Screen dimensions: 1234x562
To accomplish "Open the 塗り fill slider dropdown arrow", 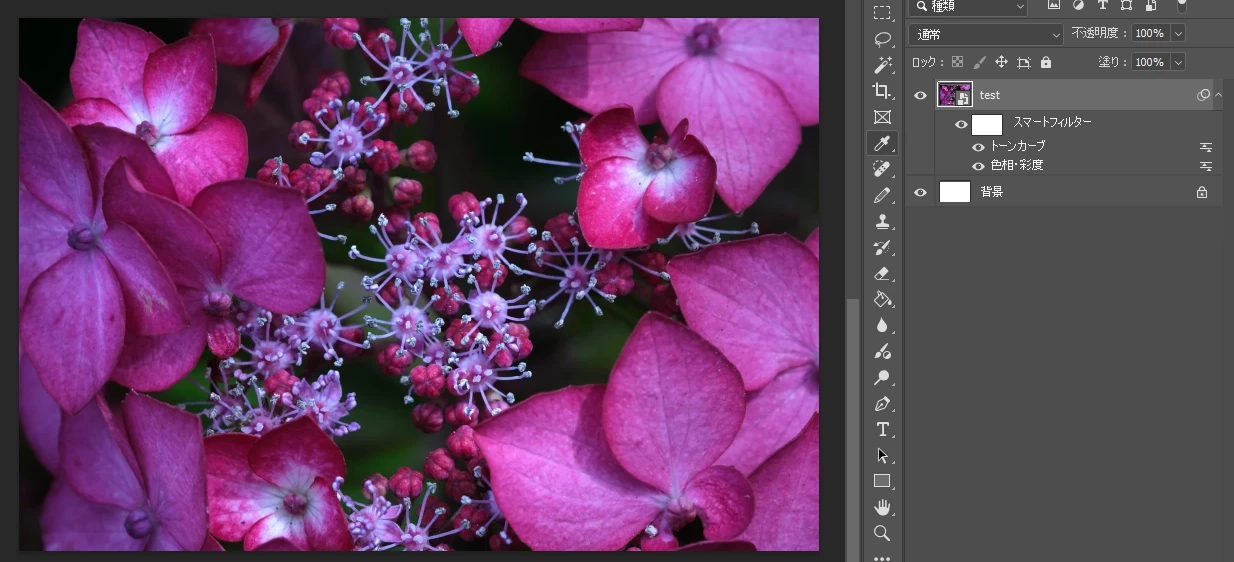I will [1178, 62].
